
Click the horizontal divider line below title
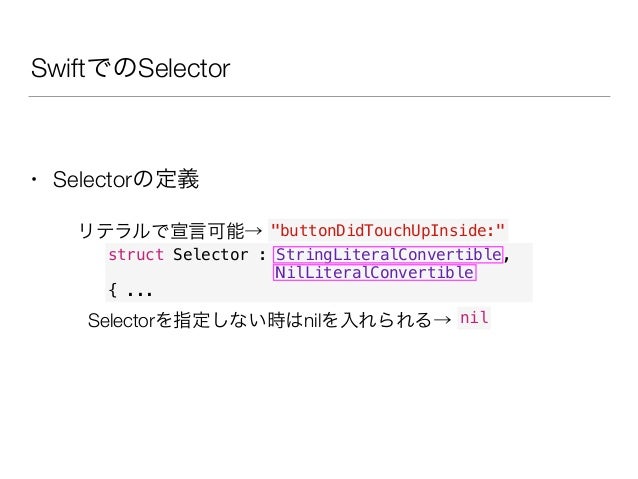(x=319, y=96)
